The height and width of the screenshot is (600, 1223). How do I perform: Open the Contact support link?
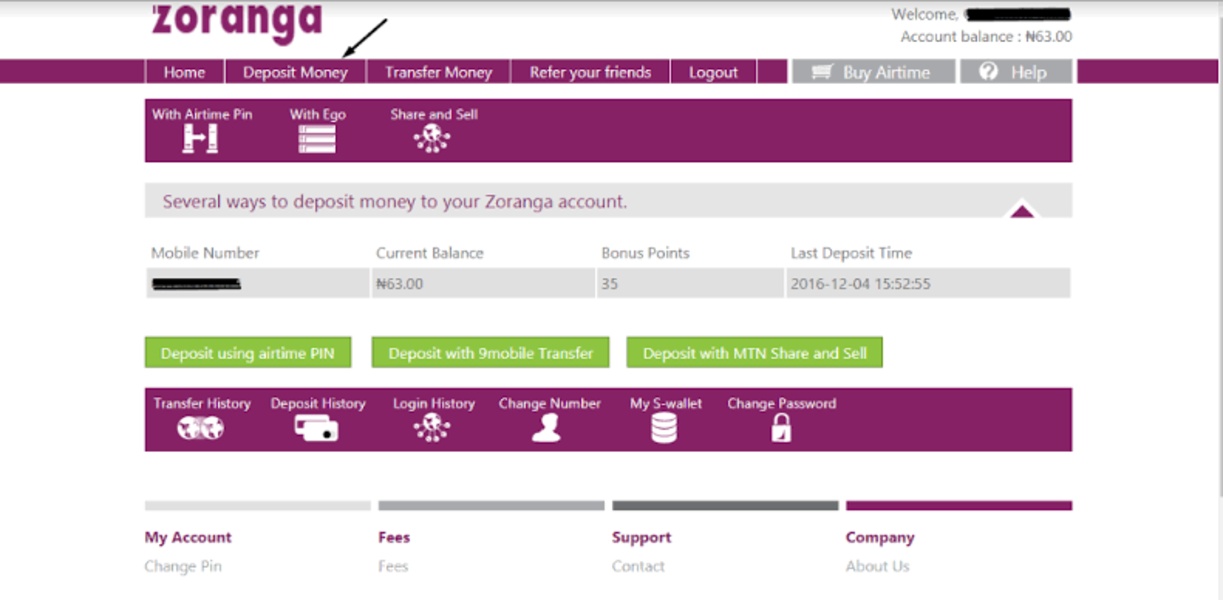click(x=638, y=566)
